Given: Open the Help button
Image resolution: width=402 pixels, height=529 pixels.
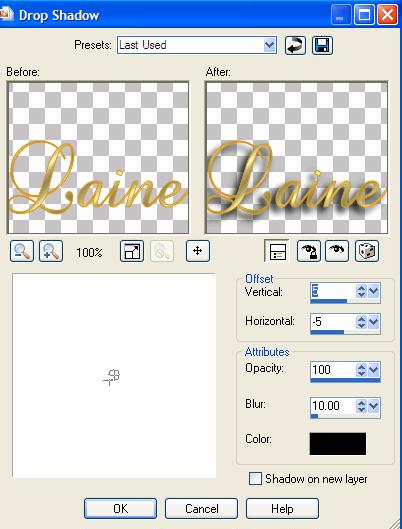Looking at the screenshot, I should pyautogui.click(x=282, y=508).
